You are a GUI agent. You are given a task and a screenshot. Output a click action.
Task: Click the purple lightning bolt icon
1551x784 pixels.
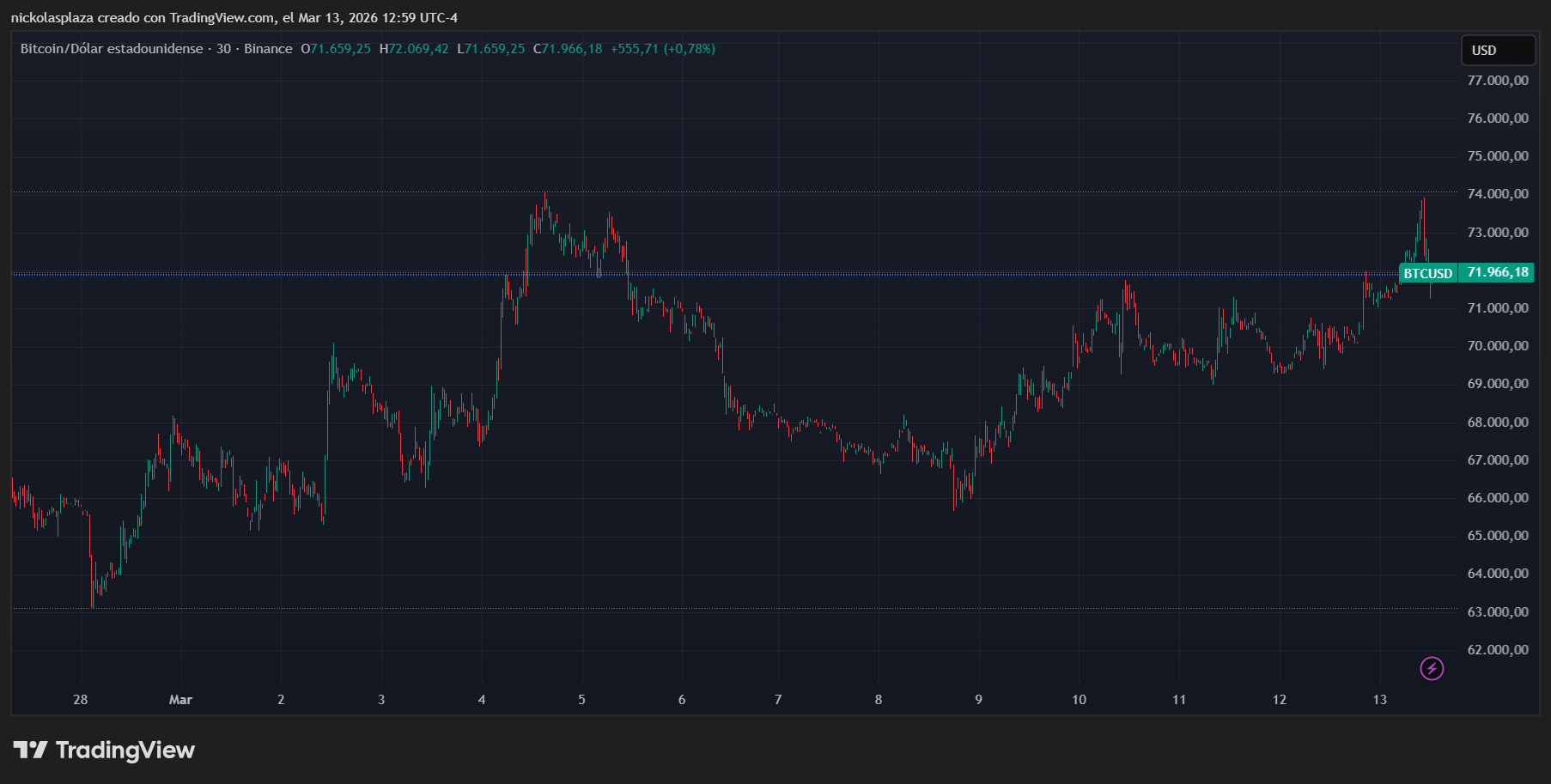pos(1432,668)
